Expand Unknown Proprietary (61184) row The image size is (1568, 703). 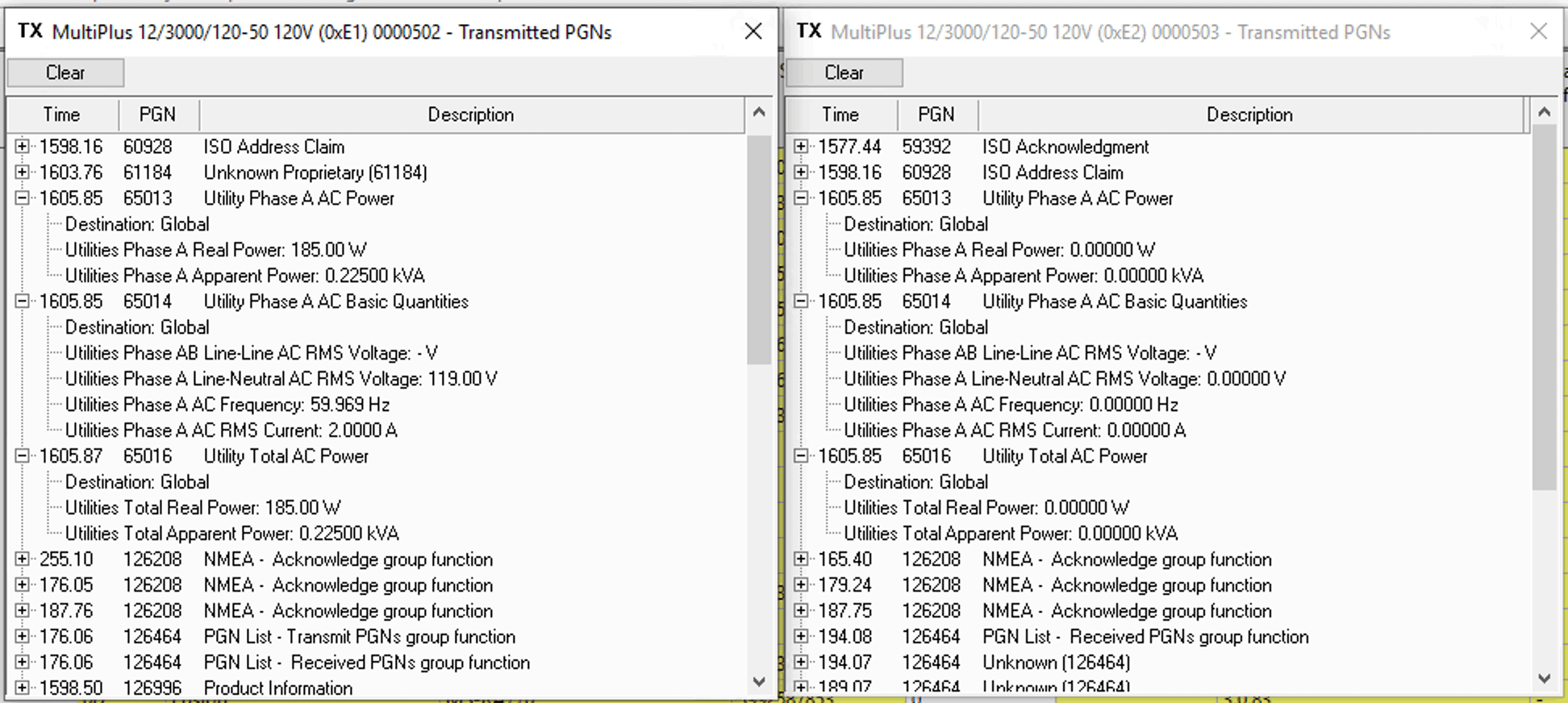(x=23, y=173)
